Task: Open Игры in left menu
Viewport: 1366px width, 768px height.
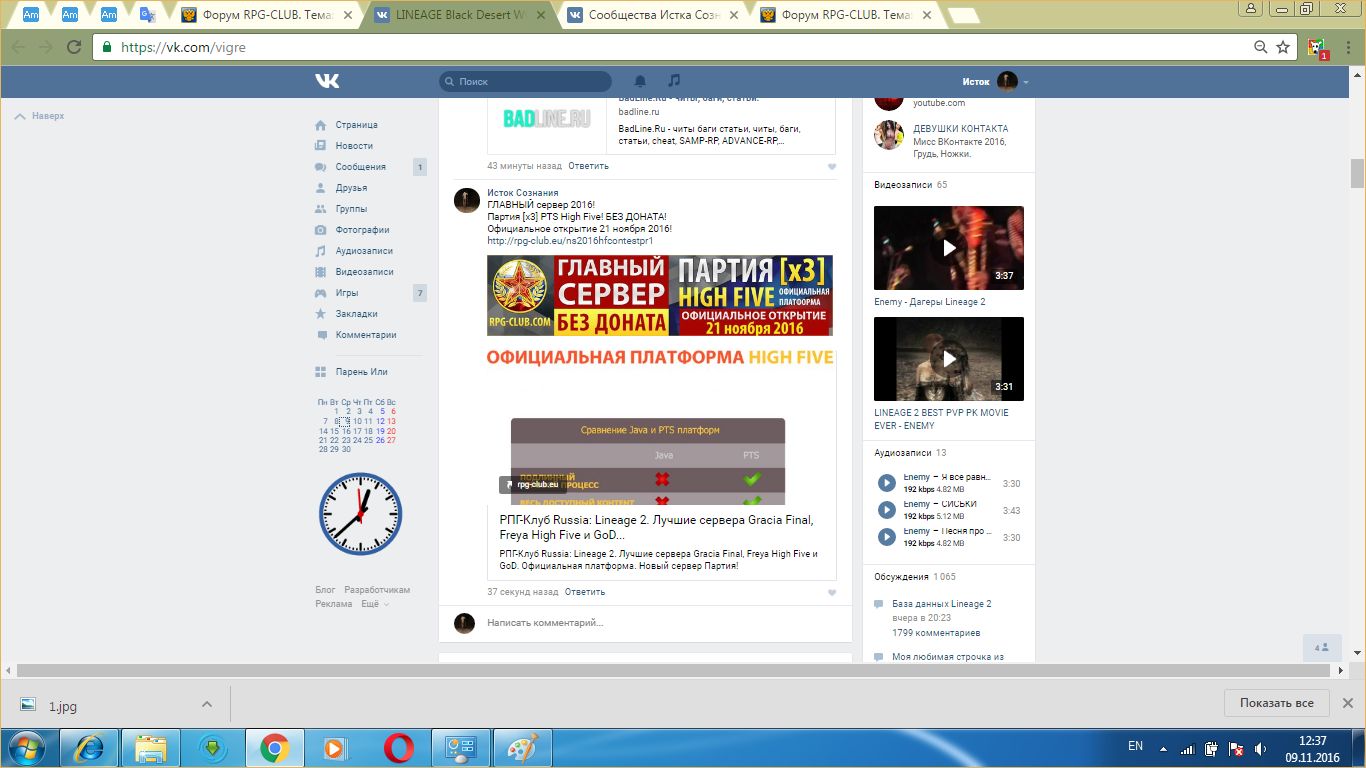Action: [347, 293]
